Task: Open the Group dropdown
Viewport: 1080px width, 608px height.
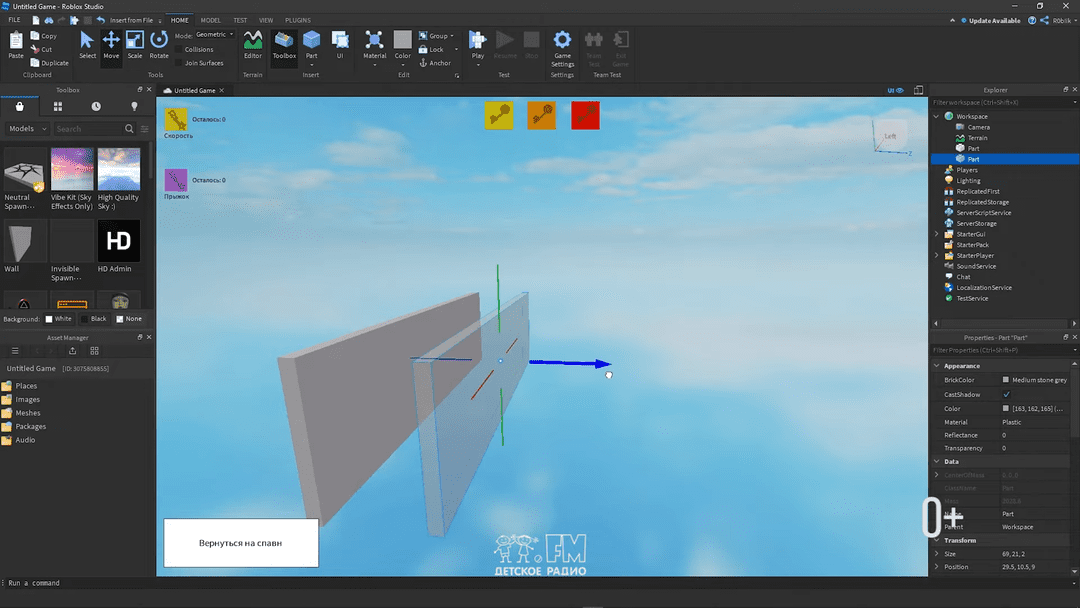Action: point(436,36)
